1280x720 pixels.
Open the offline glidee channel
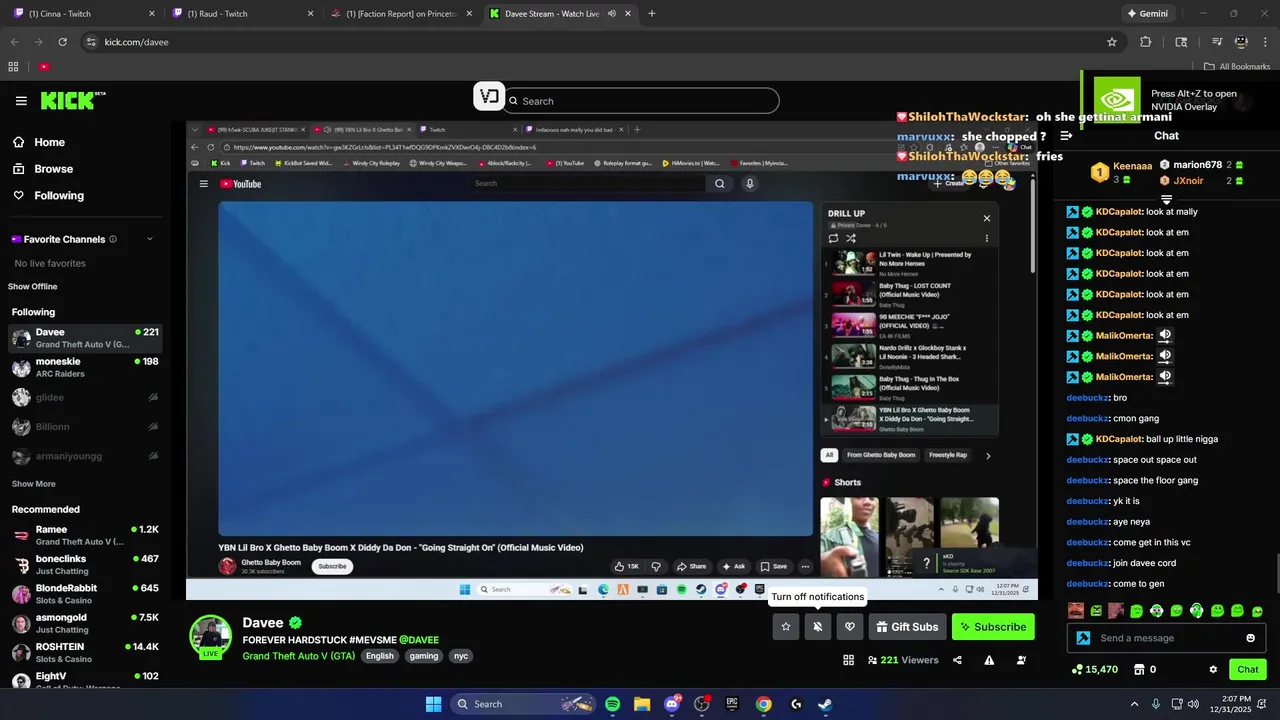tap(85, 397)
